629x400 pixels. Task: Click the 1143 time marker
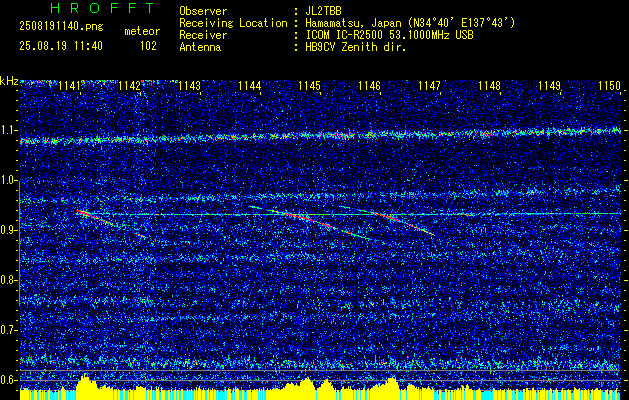[x=190, y=86]
